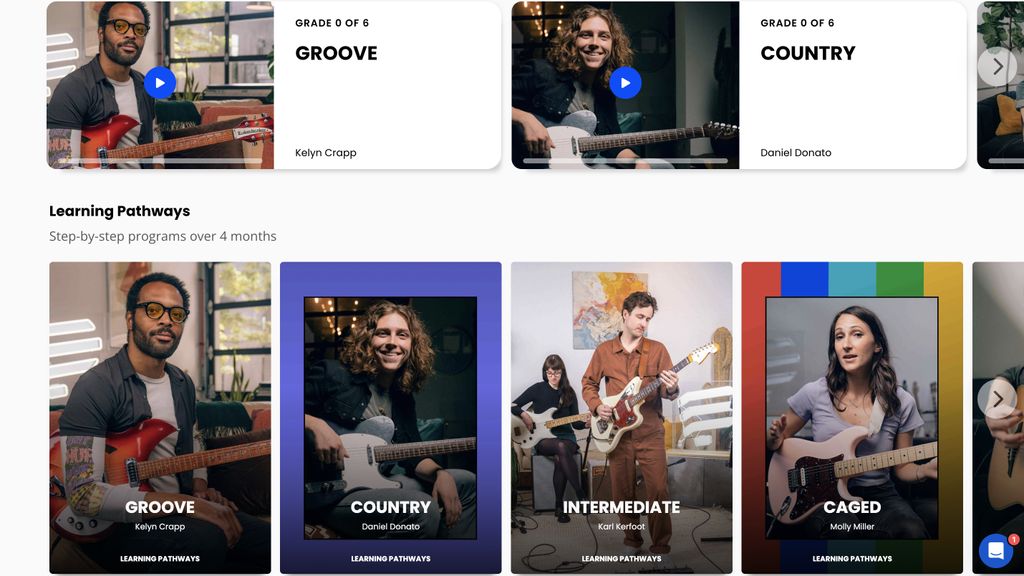Open CAGED pathway by Molly Miller
The height and width of the screenshot is (576, 1024).
pos(852,418)
